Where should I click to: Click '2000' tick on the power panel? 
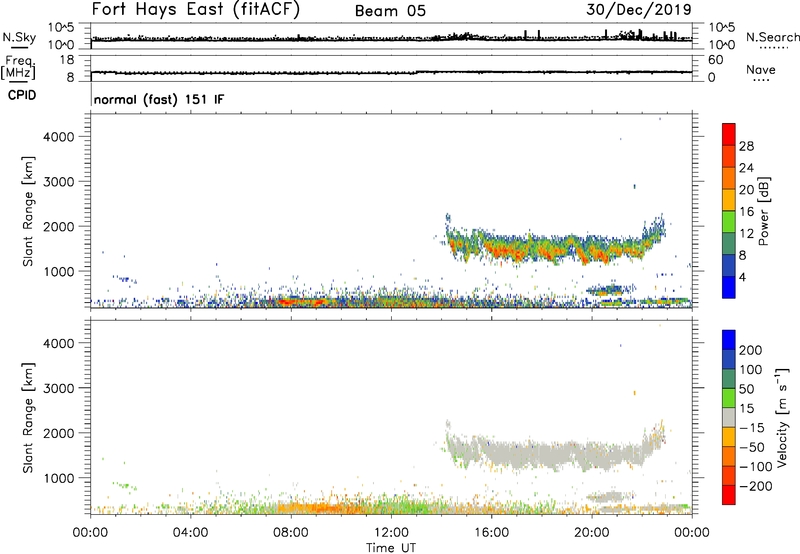(x=59, y=226)
